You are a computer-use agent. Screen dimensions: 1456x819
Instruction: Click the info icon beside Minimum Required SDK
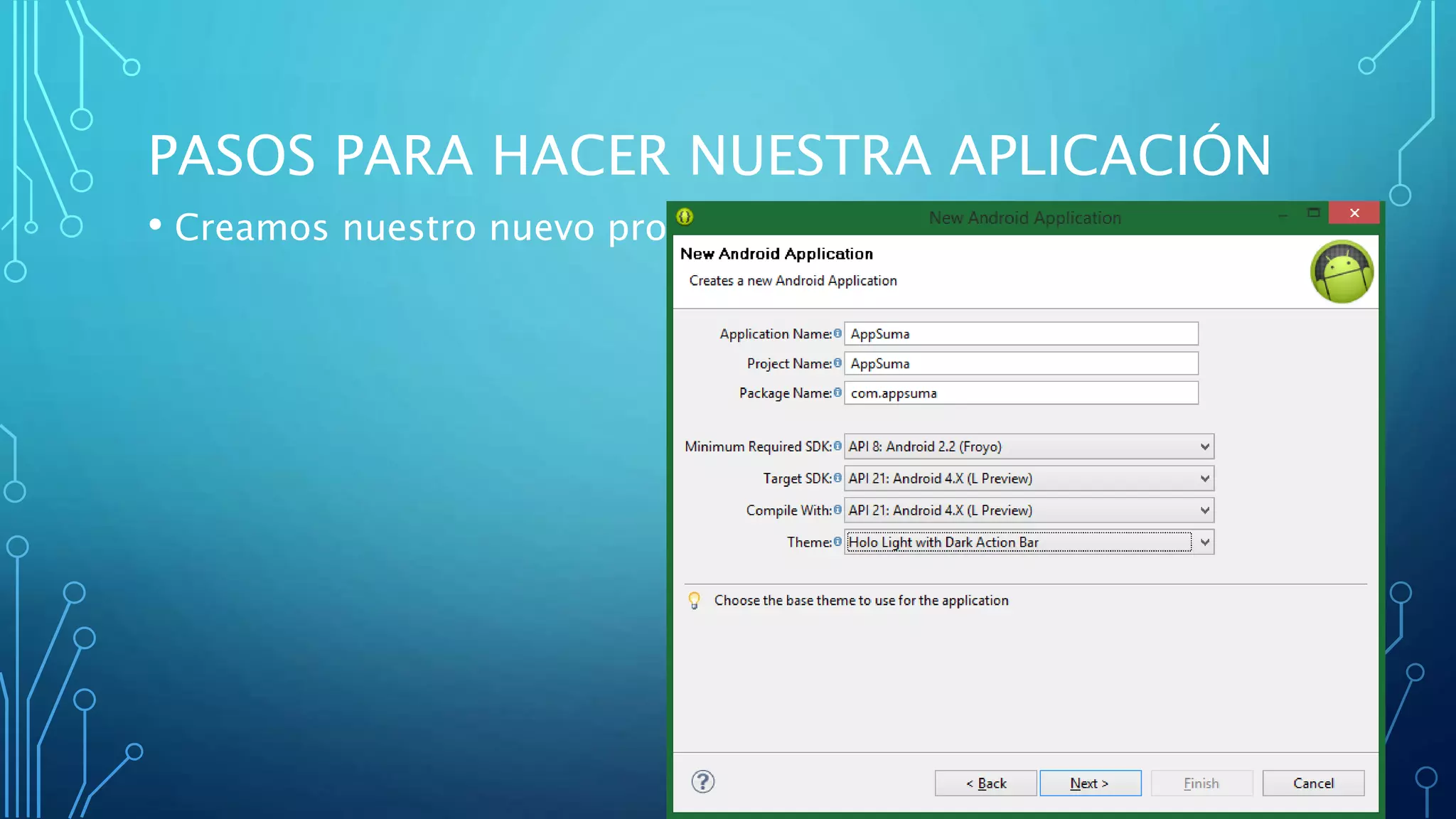837,446
